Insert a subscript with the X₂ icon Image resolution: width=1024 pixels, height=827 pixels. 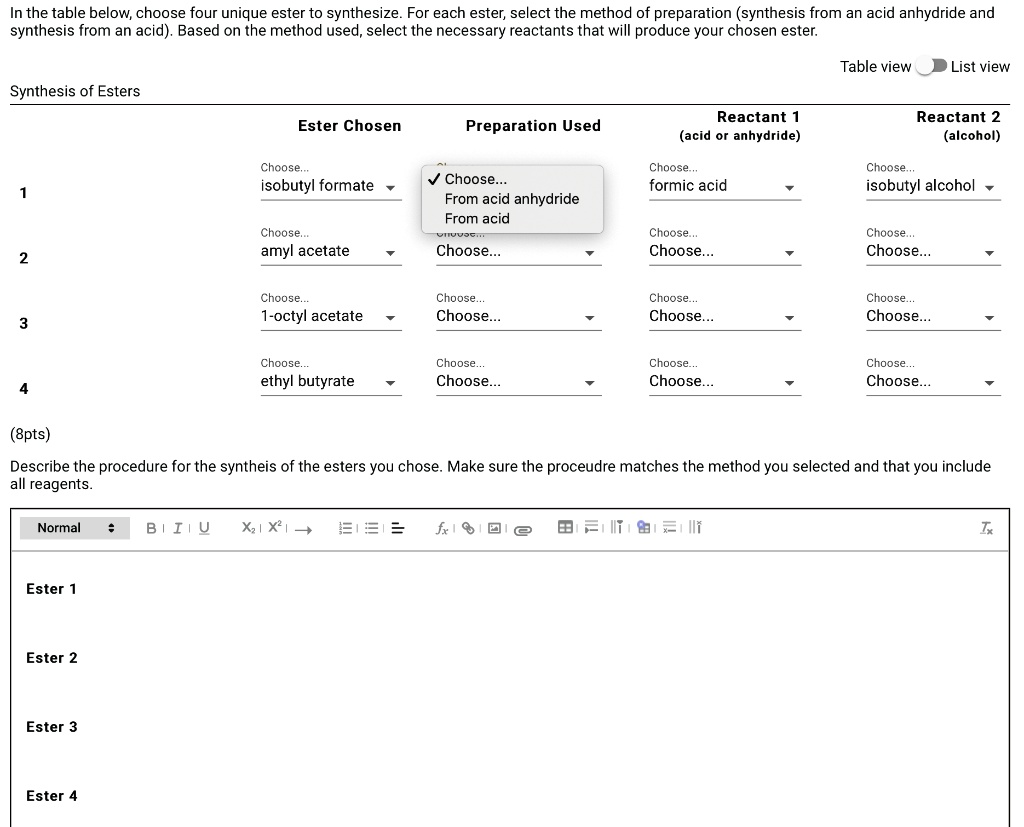248,527
